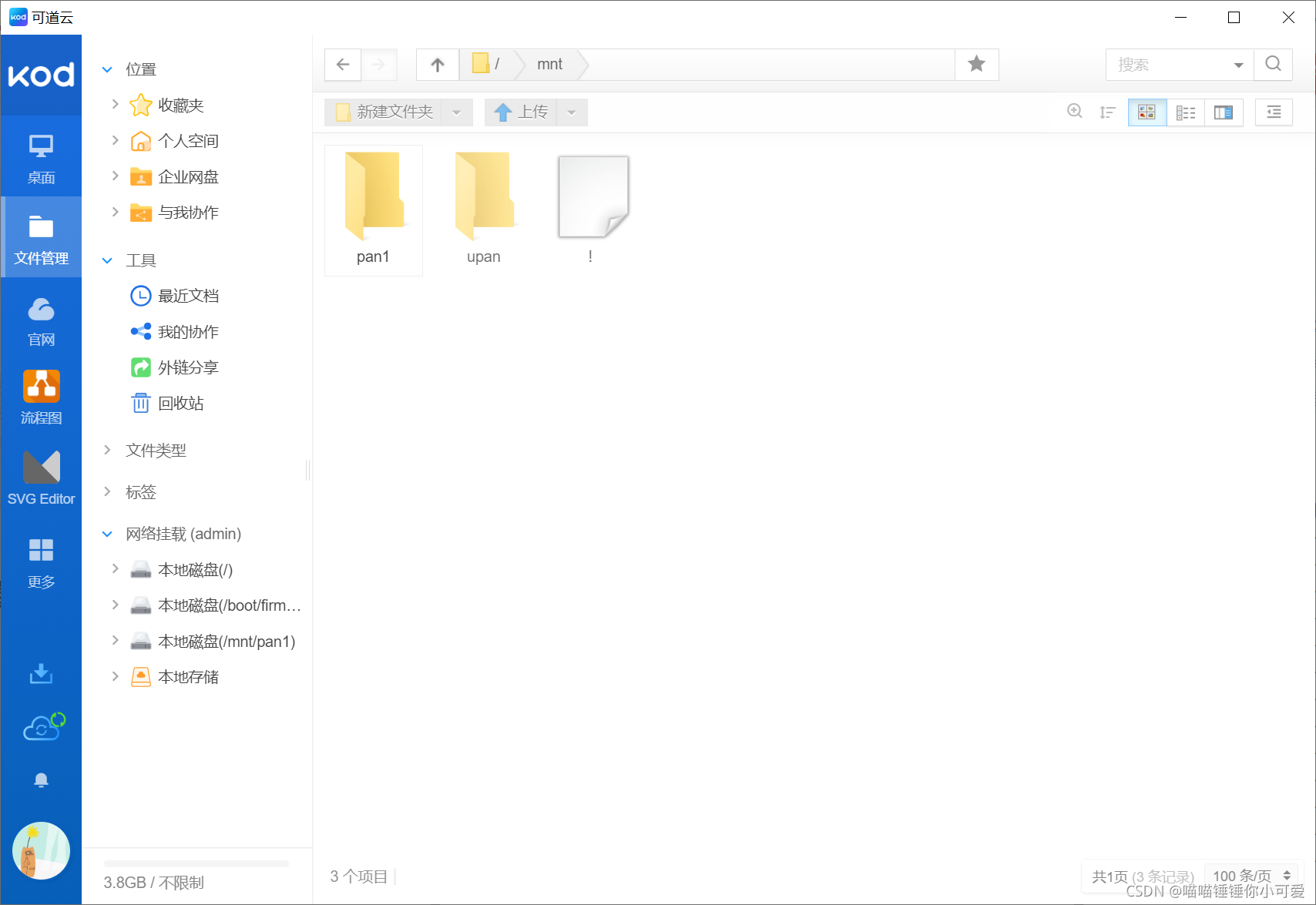Click the 新建文件夹 new folder button
Image resolution: width=1316 pixels, height=905 pixels.
click(x=384, y=112)
